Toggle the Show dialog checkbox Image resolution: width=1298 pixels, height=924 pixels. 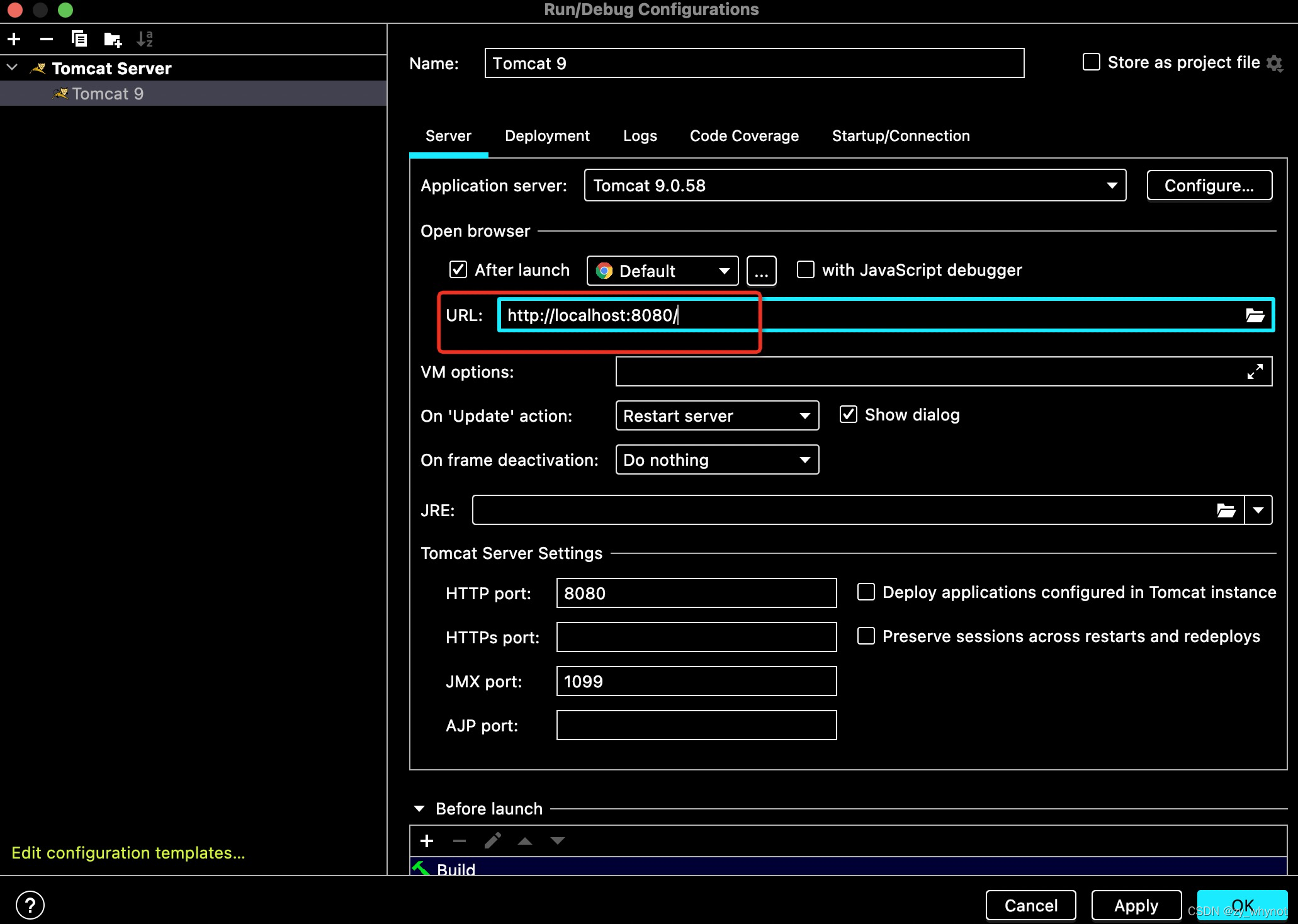click(x=849, y=415)
